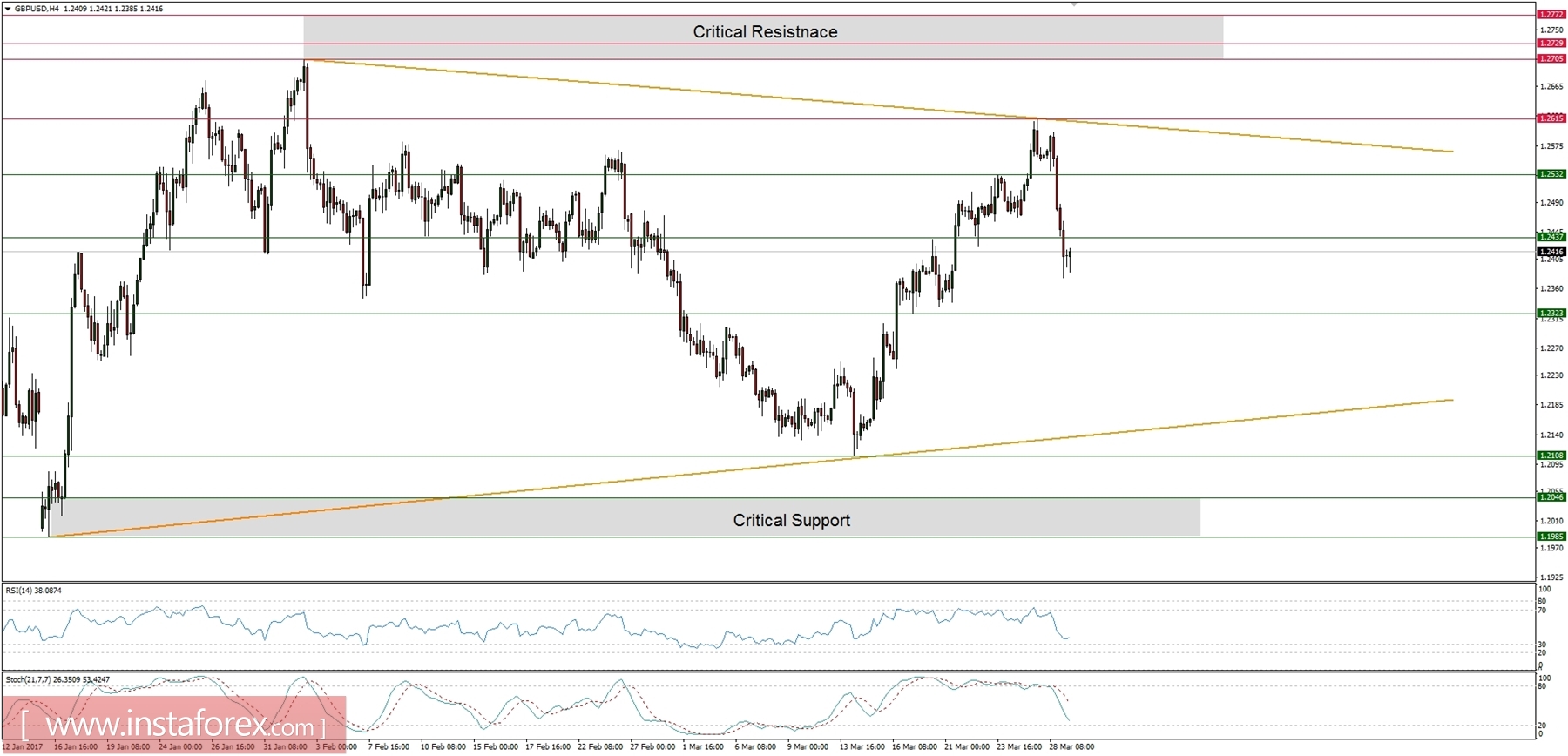Click the 1.2360 axis value
This screenshot has width=1568, height=756.
coord(1551,288)
